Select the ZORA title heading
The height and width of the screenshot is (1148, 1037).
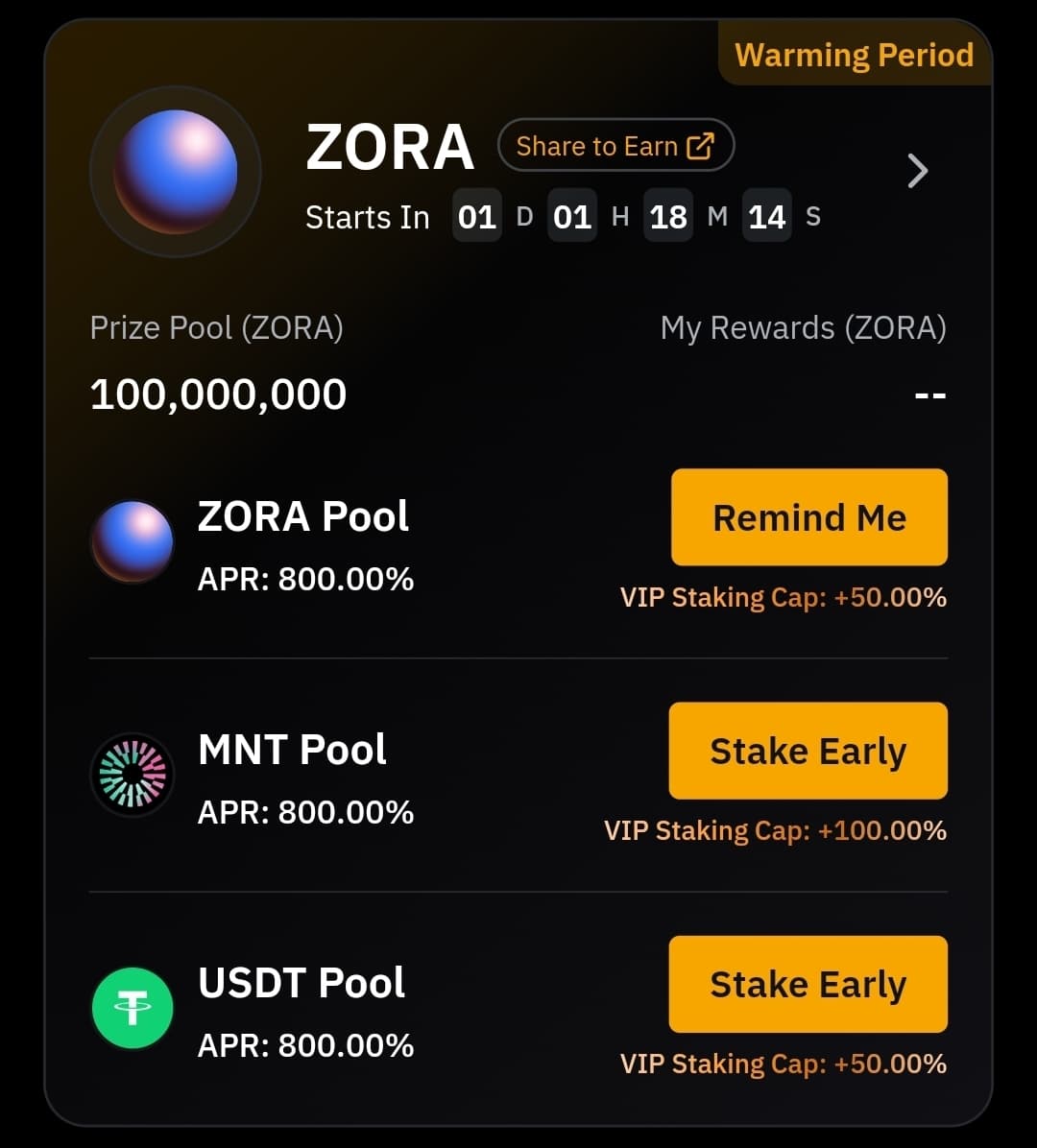(x=389, y=148)
